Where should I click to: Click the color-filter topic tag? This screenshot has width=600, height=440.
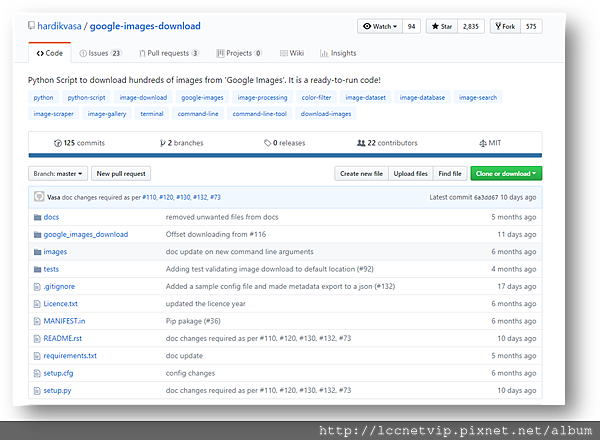pyautogui.click(x=316, y=98)
